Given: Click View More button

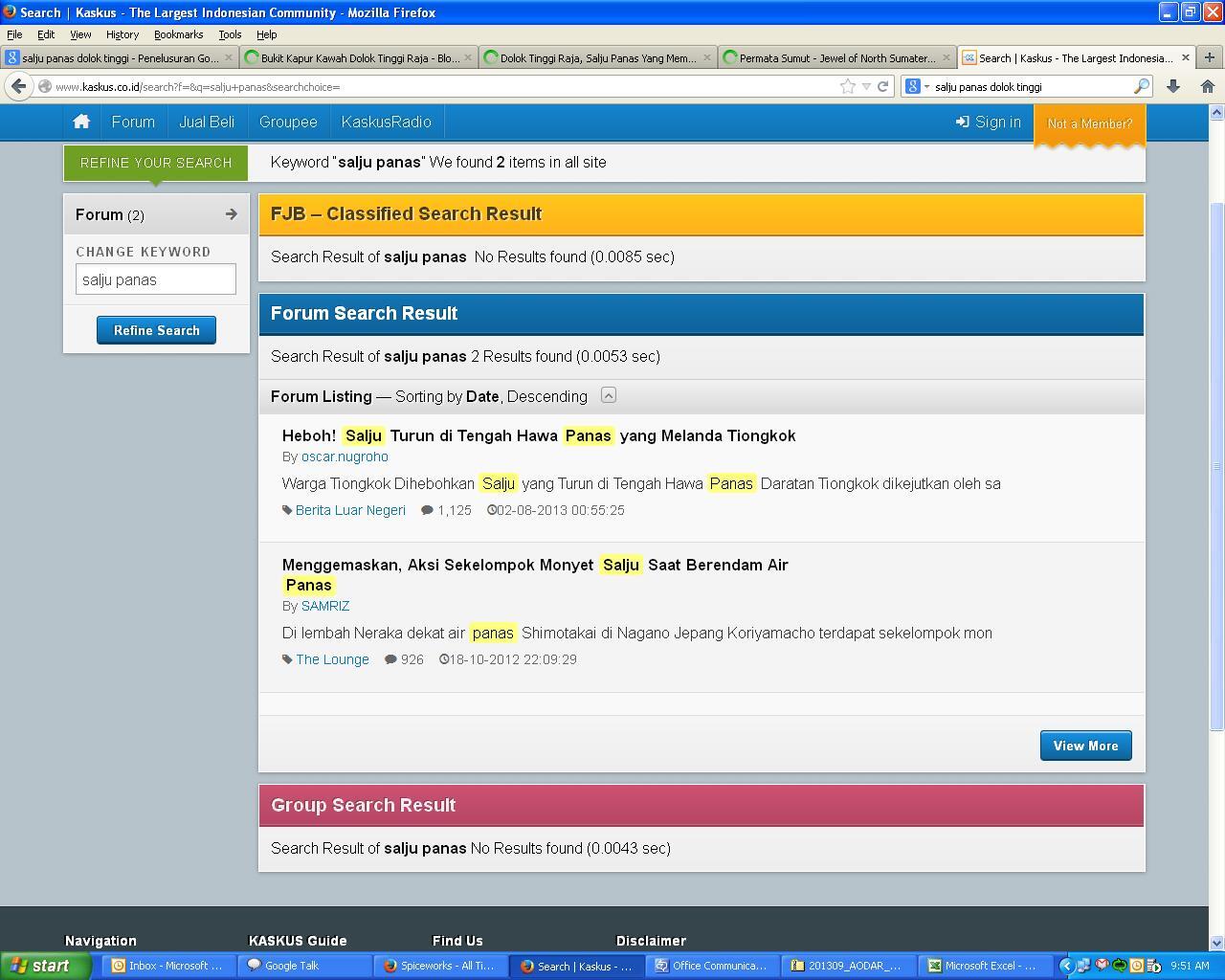Looking at the screenshot, I should tap(1085, 746).
